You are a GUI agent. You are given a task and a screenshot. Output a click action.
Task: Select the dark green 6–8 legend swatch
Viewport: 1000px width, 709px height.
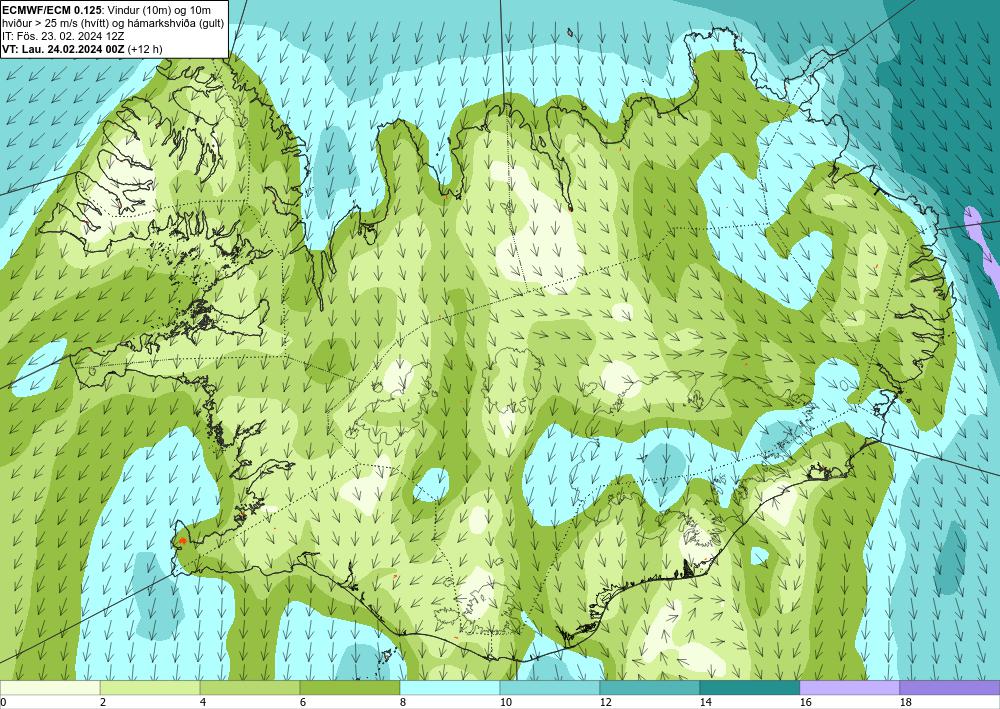click(349, 688)
